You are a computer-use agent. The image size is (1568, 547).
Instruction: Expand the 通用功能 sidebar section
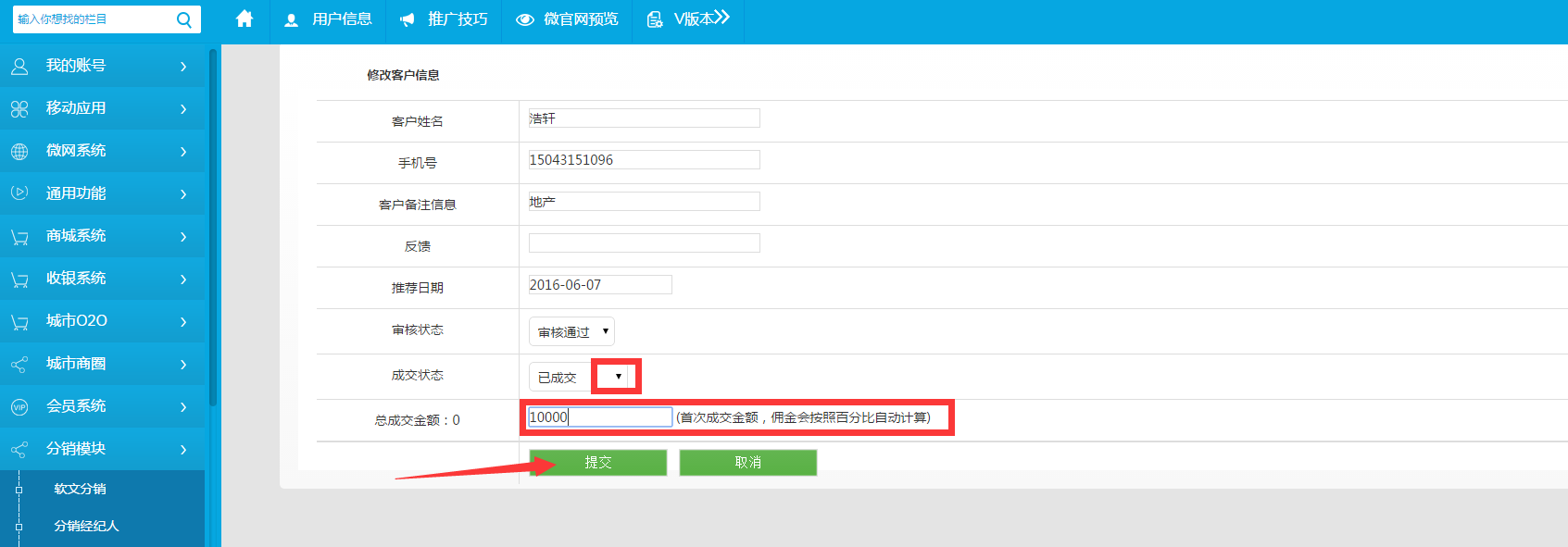tap(102, 193)
